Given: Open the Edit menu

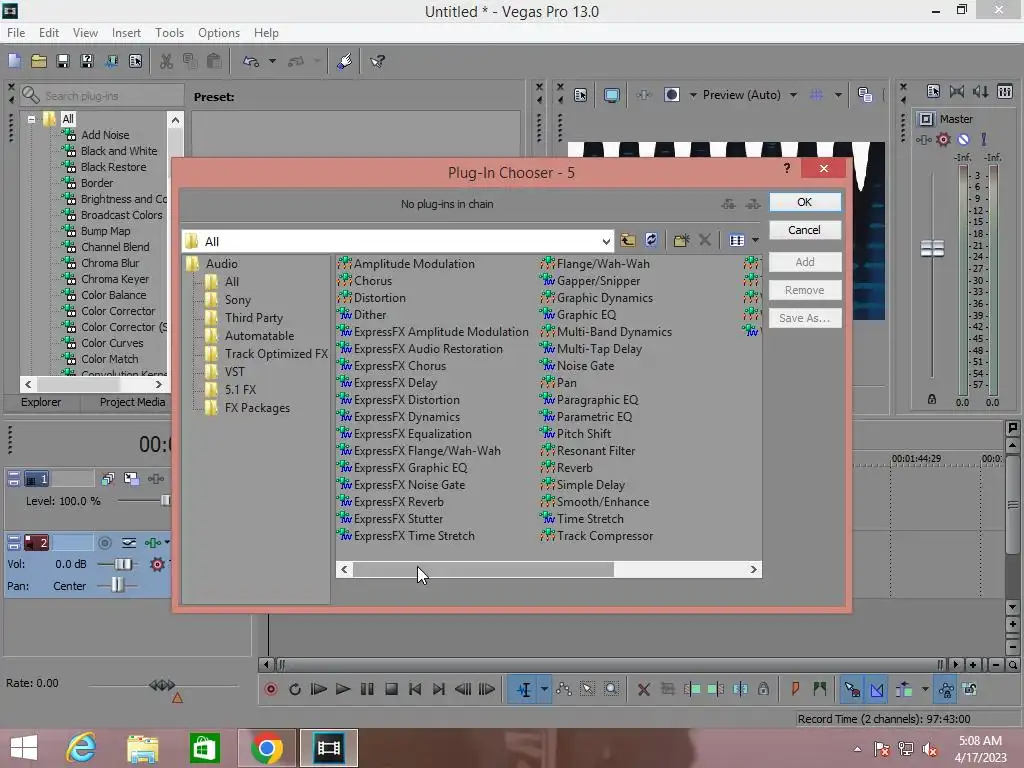Looking at the screenshot, I should point(48,33).
